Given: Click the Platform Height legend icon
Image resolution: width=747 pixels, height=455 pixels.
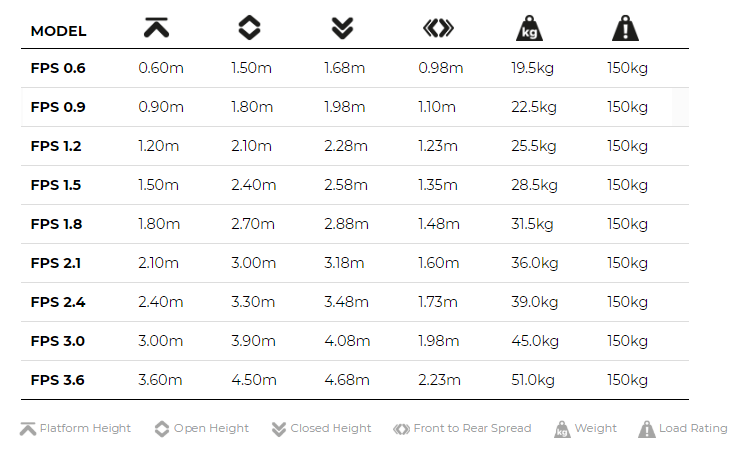Looking at the screenshot, I should (x=28, y=429).
